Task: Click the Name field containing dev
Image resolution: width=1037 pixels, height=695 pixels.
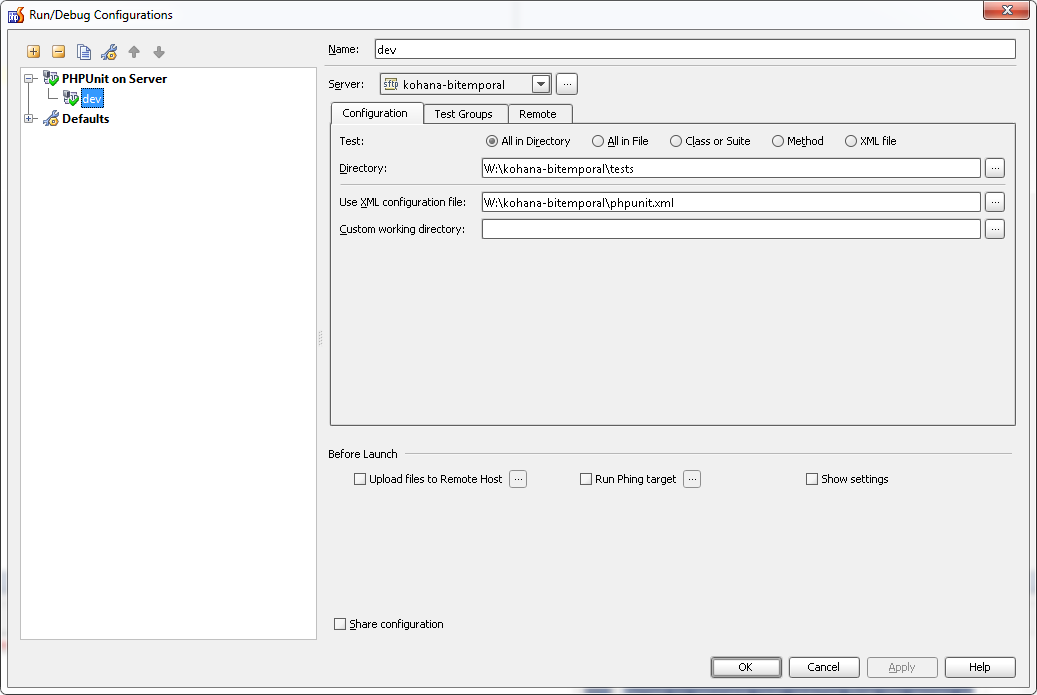Action: pyautogui.click(x=694, y=49)
